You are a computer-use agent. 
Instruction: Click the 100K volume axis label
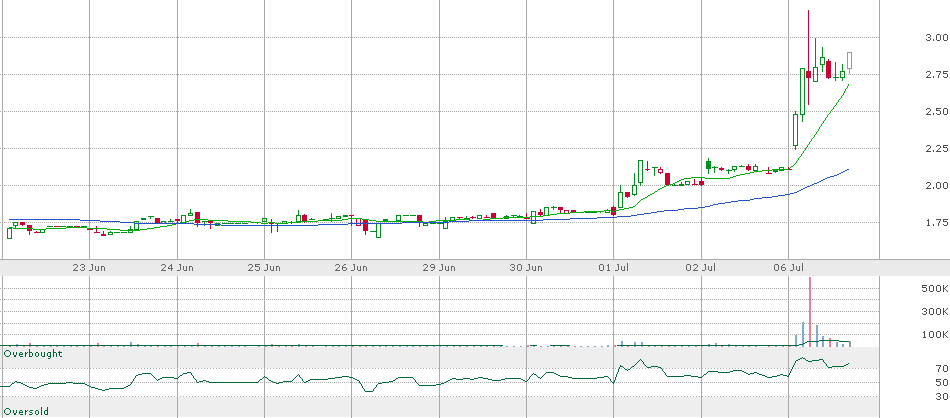tap(936, 334)
